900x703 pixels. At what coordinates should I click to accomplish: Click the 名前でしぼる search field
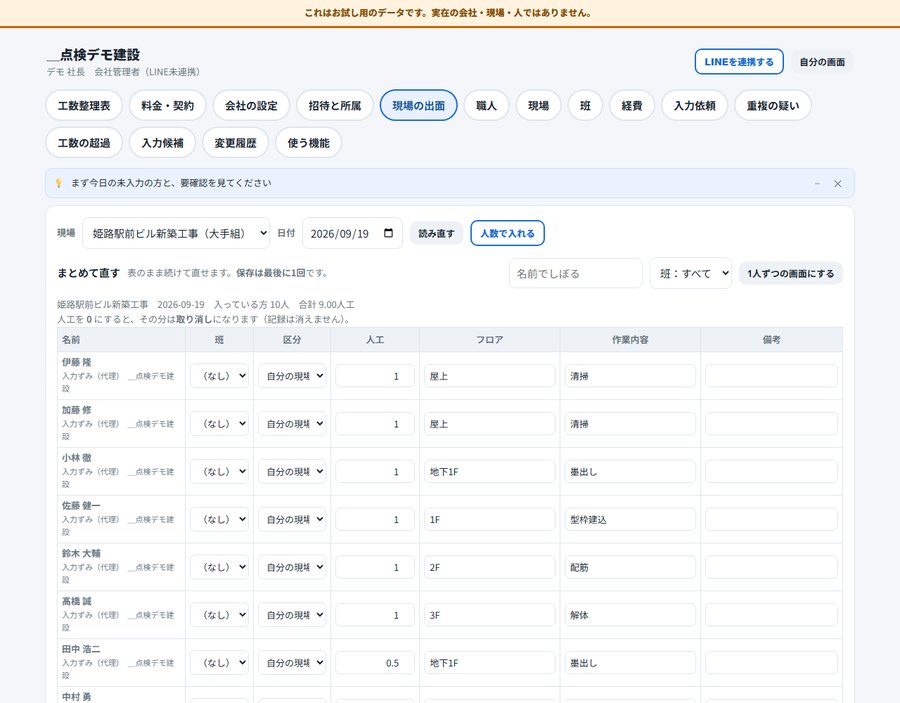coord(576,274)
